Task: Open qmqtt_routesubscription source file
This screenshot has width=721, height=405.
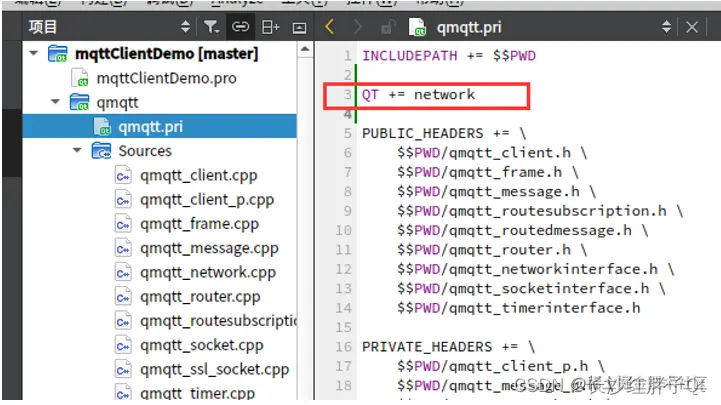Action: 218,321
